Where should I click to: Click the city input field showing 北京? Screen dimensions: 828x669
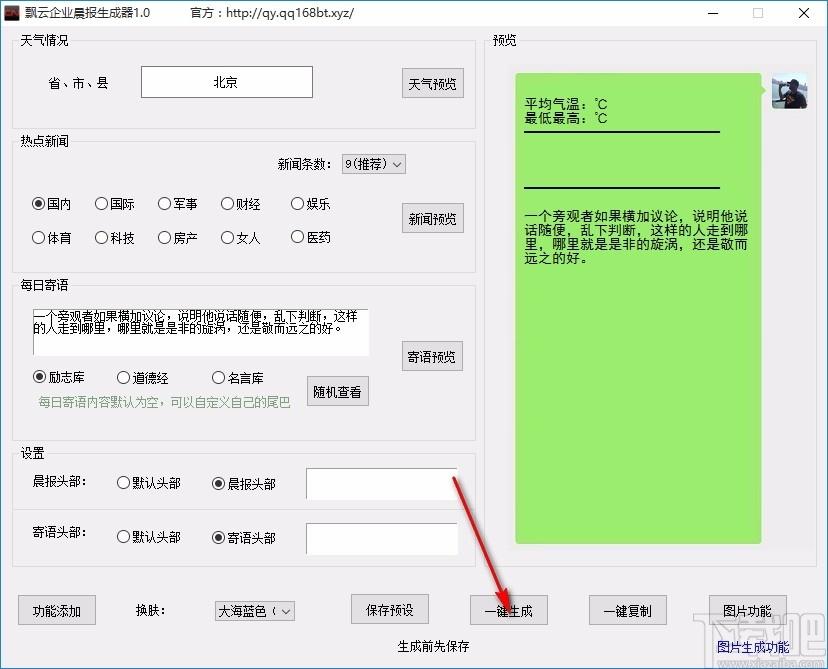[x=227, y=82]
